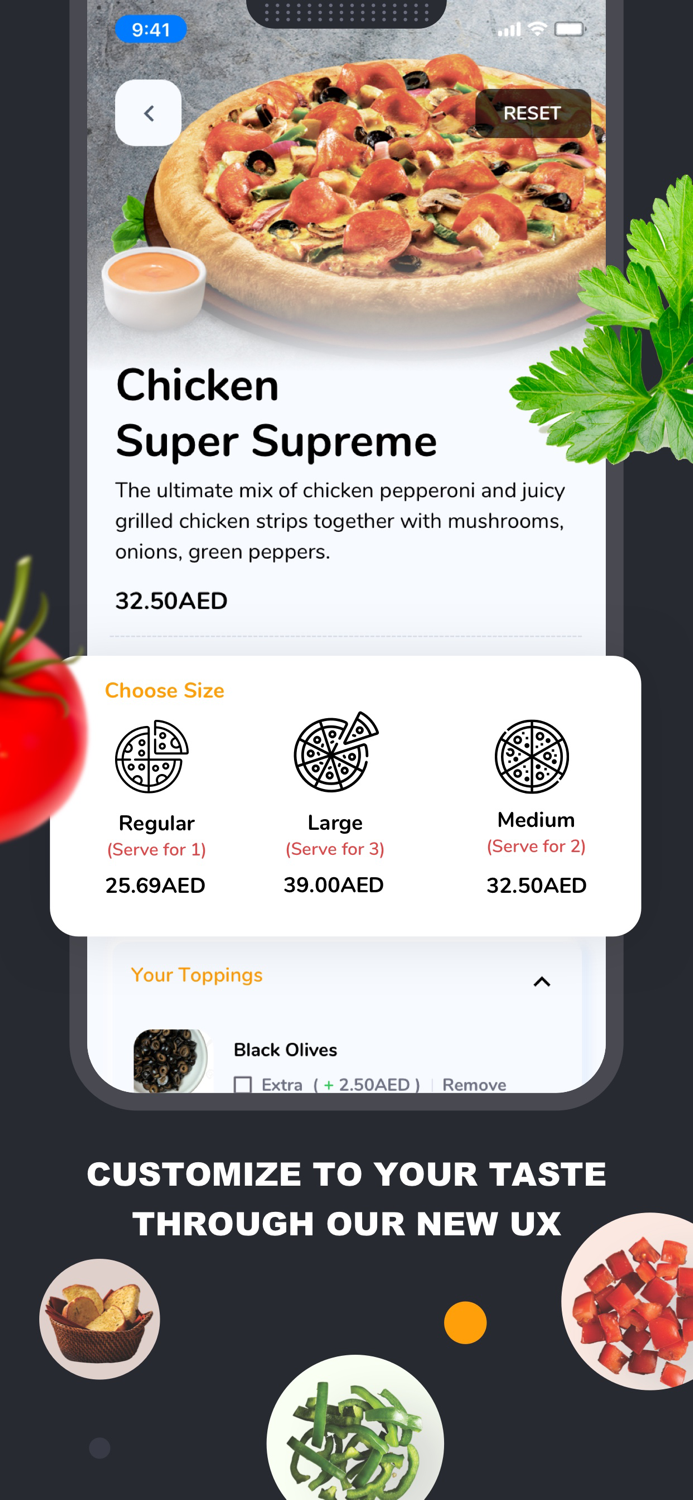The width and height of the screenshot is (693, 1500).
Task: Tap the back arrow above the pizza image
Action: [148, 112]
